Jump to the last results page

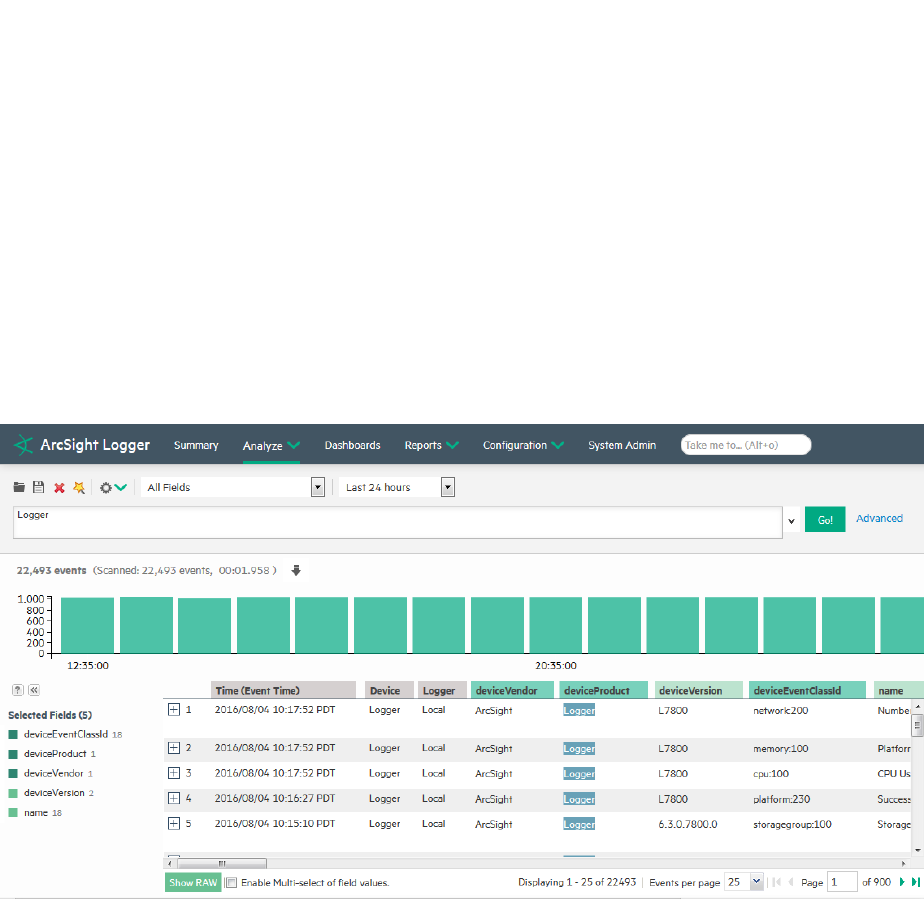(915, 882)
